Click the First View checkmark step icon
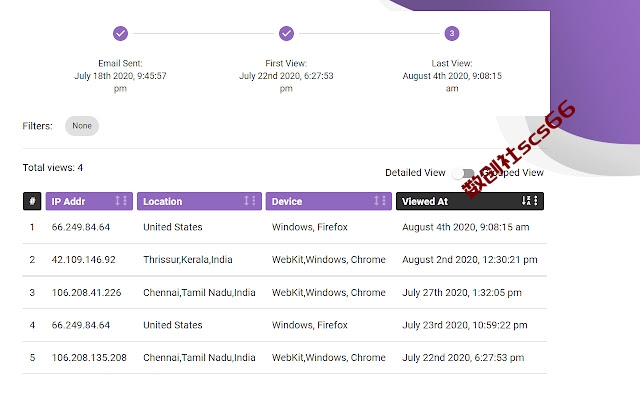This screenshot has width=640, height=400. pos(286,33)
